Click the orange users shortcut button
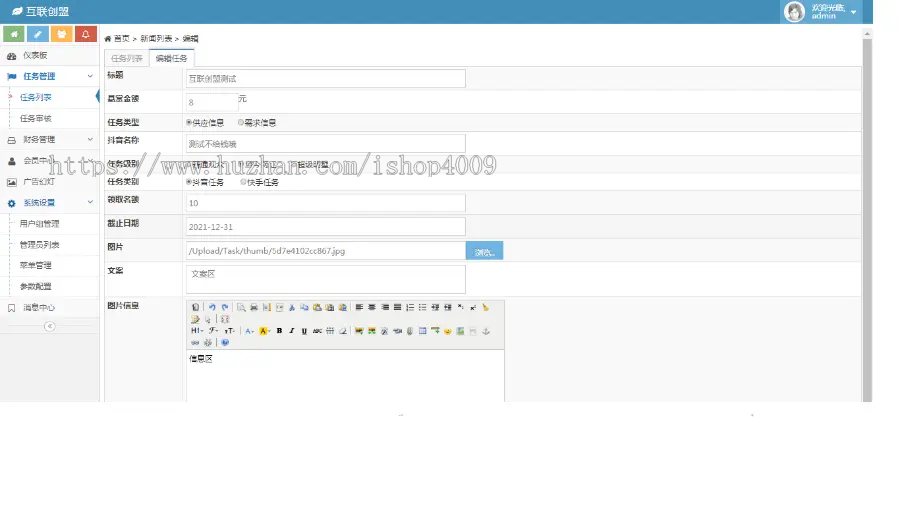The width and height of the screenshot is (900, 506). coord(61,34)
